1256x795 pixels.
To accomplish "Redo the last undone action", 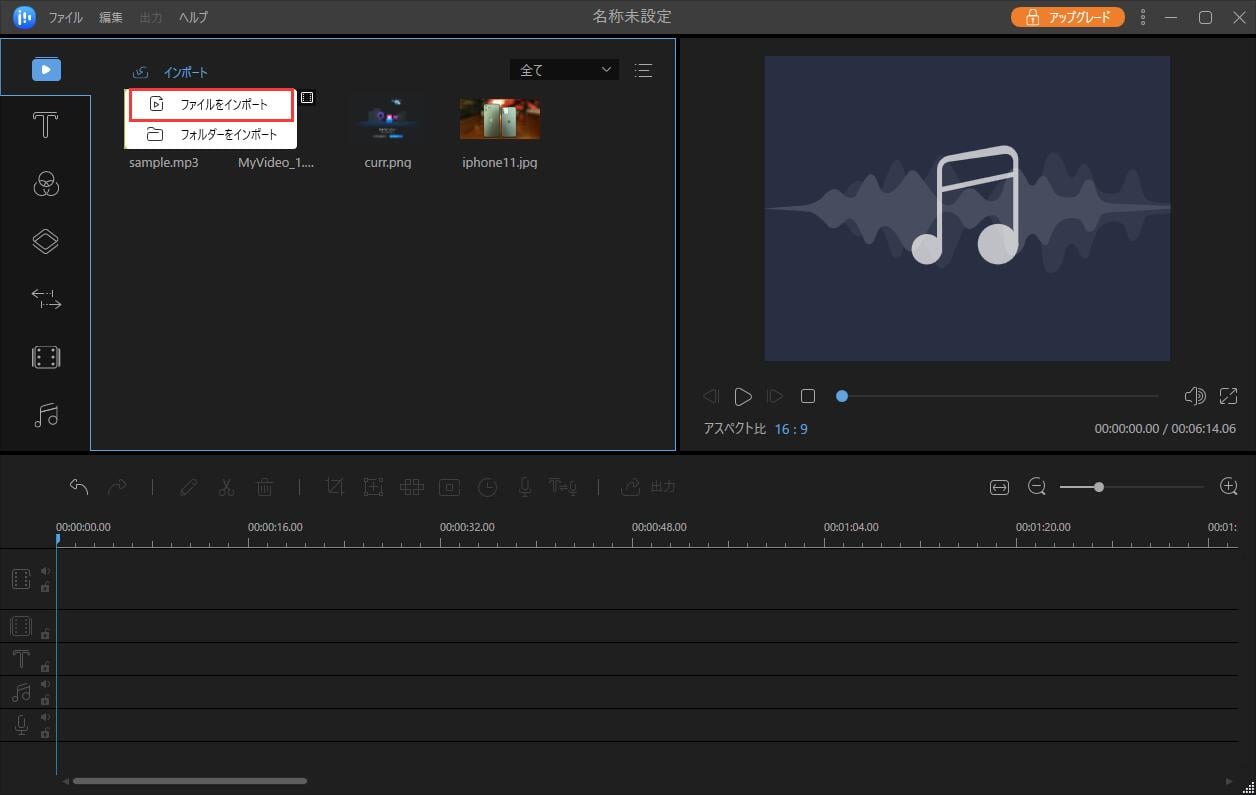I will [117, 487].
